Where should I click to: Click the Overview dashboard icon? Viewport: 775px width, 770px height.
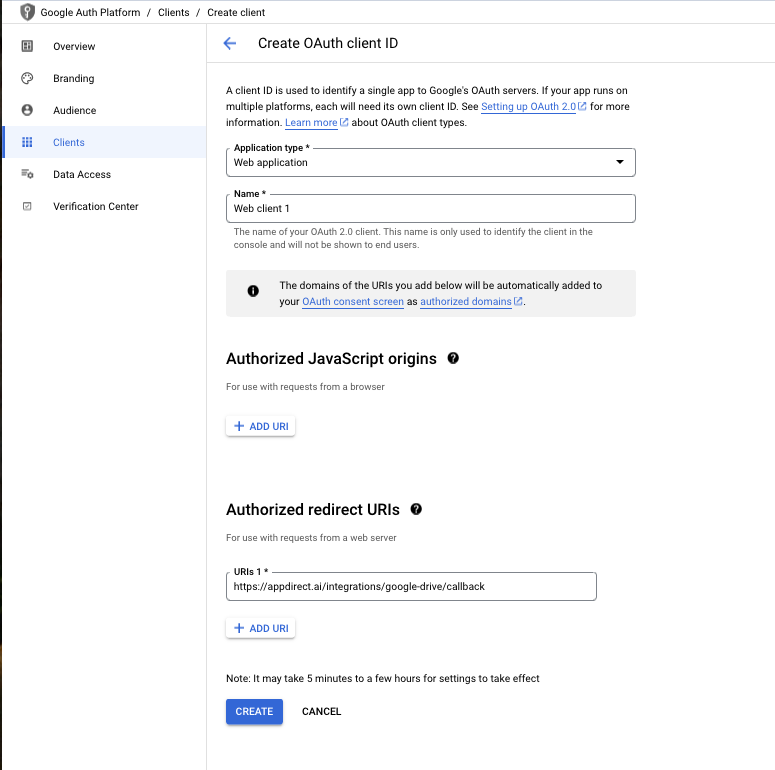tap(27, 46)
